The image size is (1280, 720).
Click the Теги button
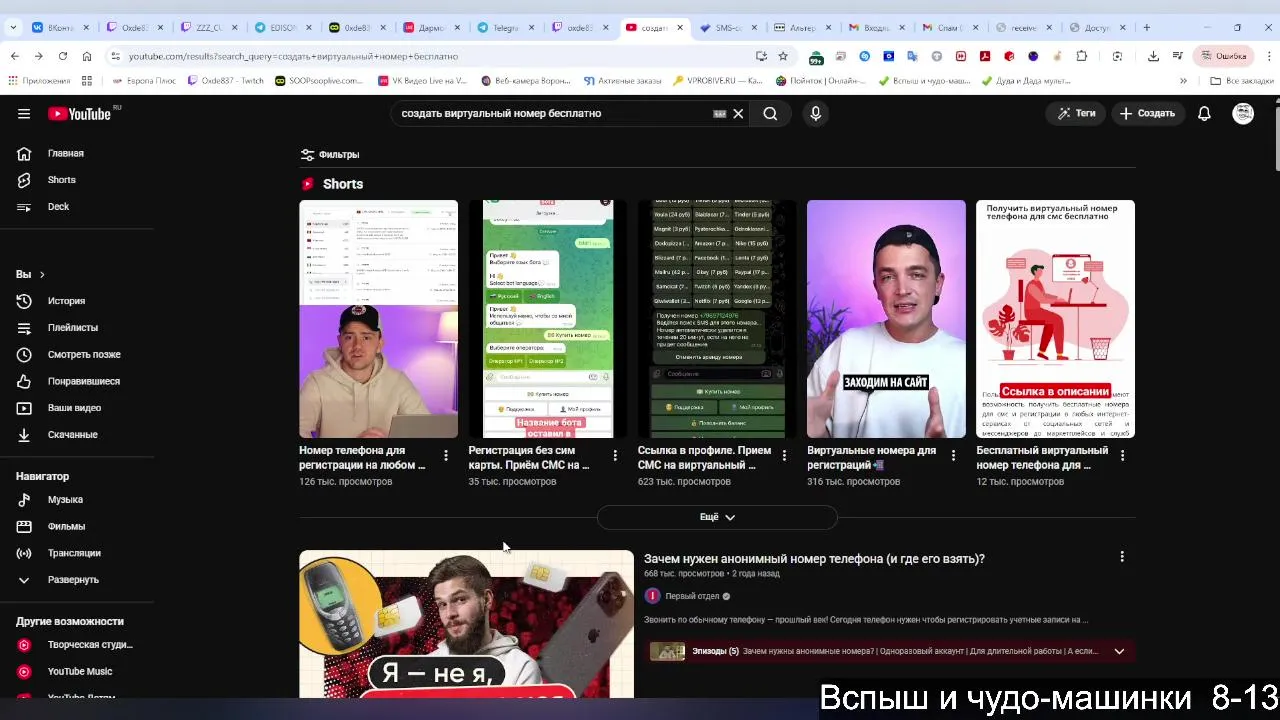click(x=1076, y=114)
